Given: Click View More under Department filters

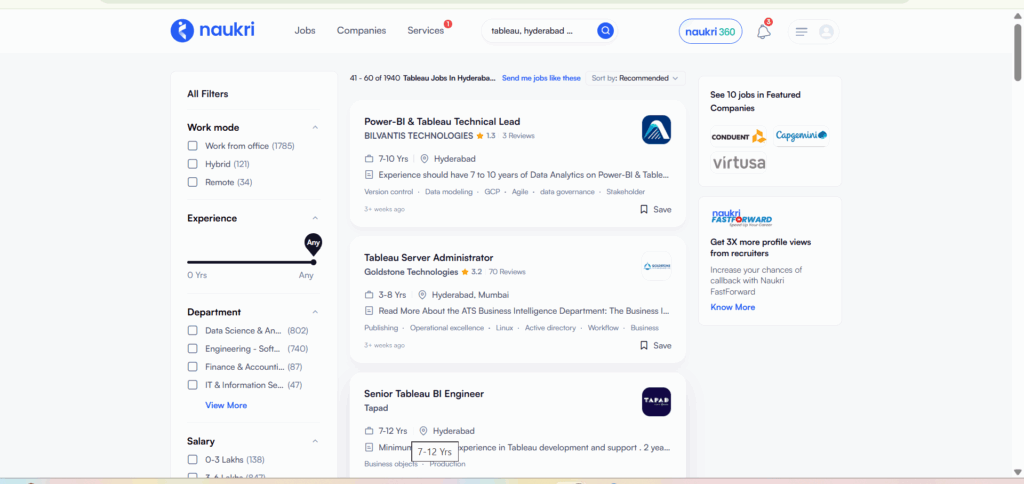Looking at the screenshot, I should (x=226, y=405).
